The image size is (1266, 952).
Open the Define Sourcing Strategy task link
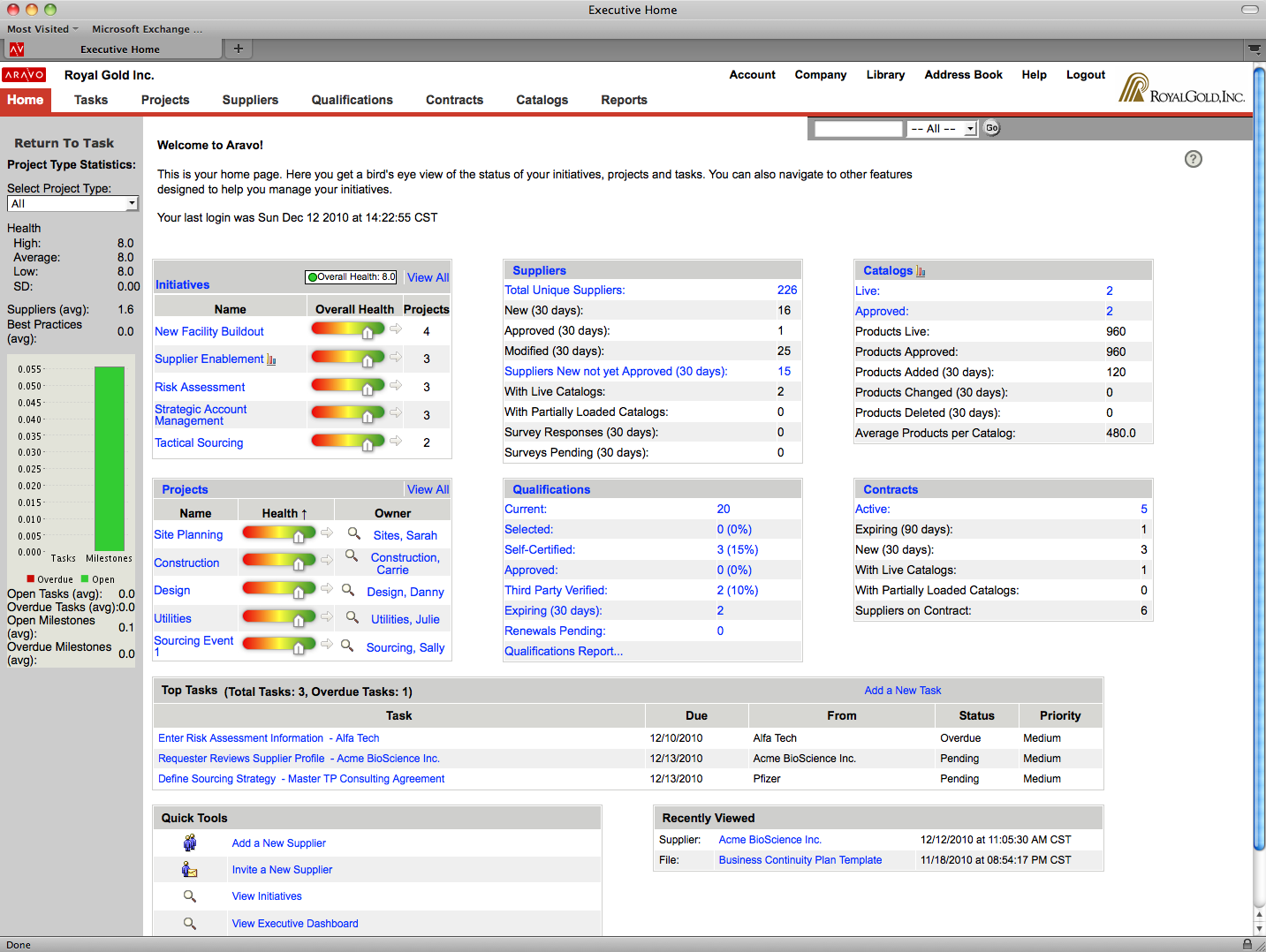301,779
